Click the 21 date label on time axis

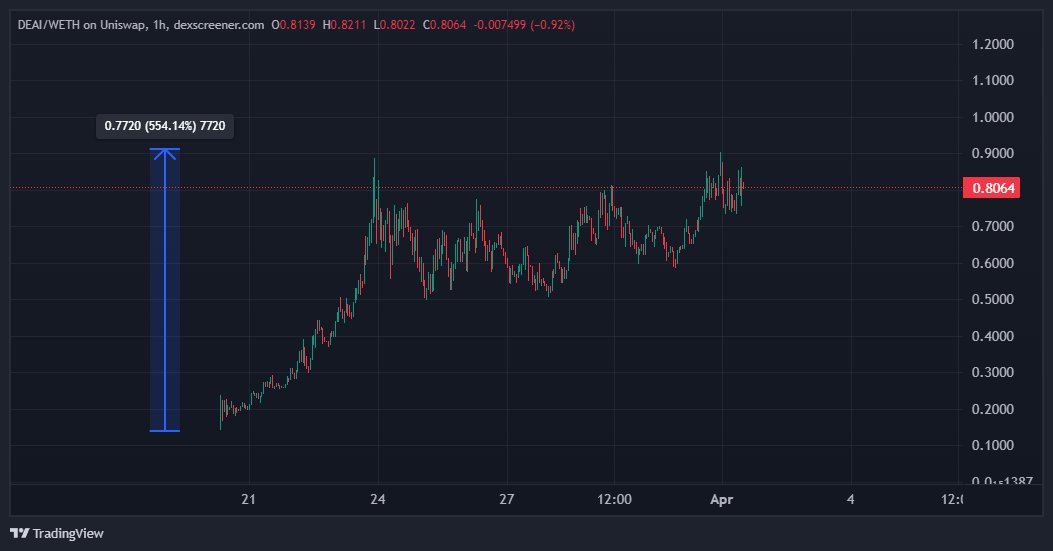248,499
